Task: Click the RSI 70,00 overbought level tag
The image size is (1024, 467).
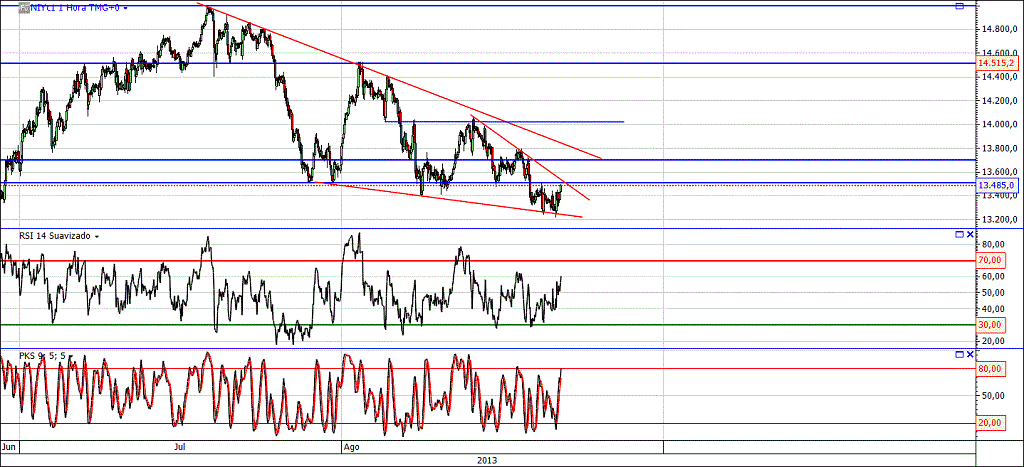Action: coord(990,260)
